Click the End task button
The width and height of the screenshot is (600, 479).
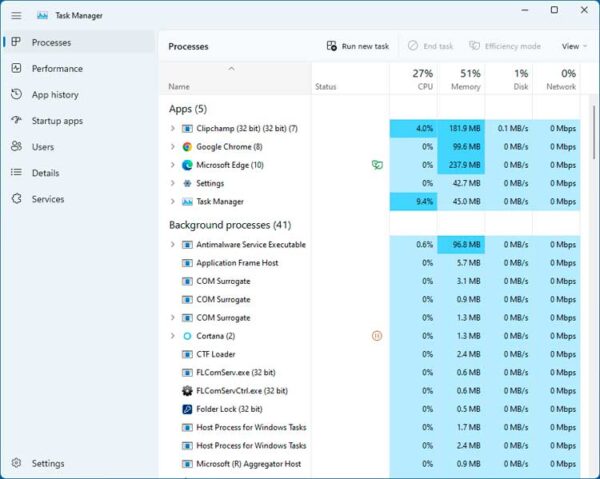tap(430, 46)
